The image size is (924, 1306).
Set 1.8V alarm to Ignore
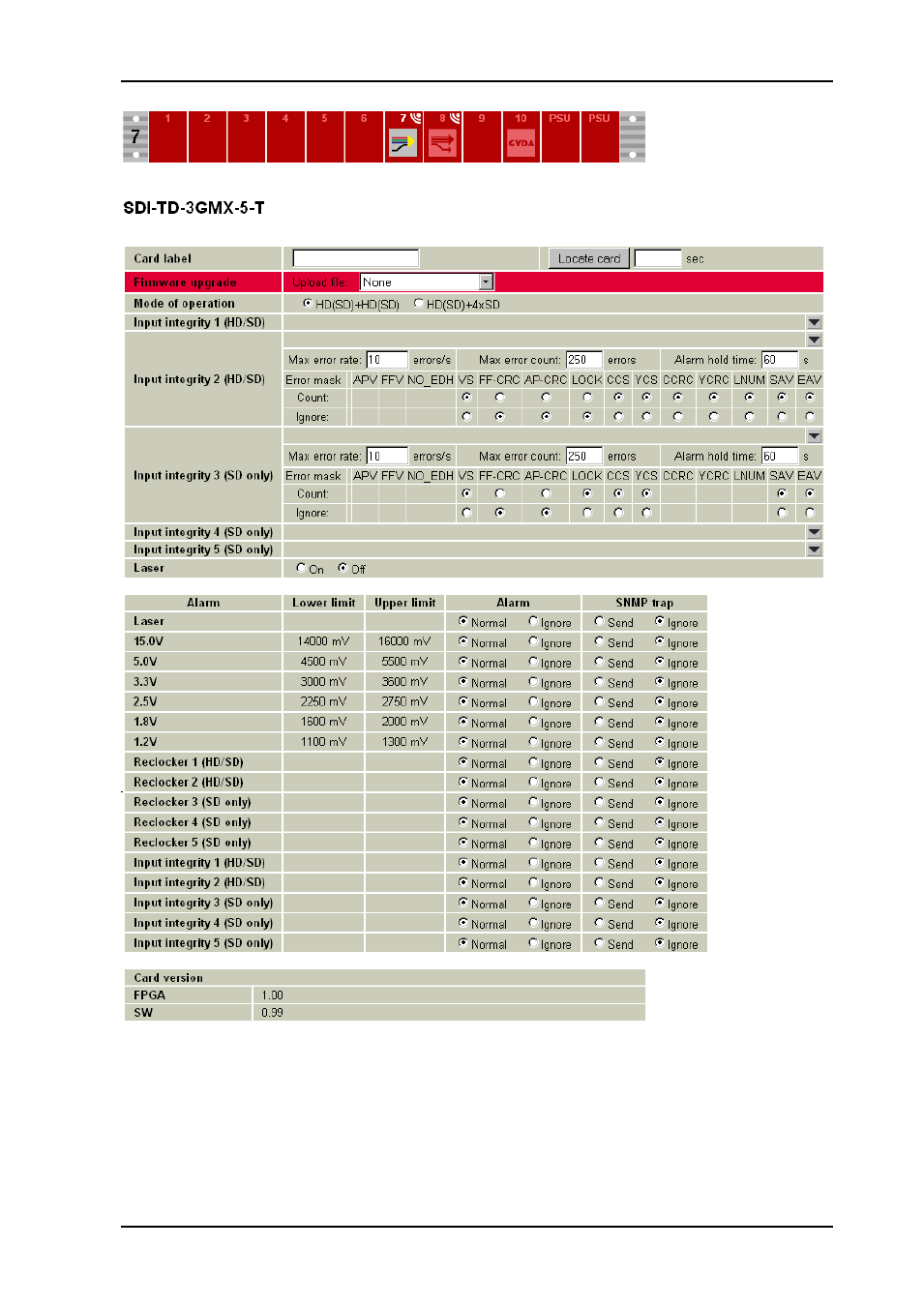[533, 722]
